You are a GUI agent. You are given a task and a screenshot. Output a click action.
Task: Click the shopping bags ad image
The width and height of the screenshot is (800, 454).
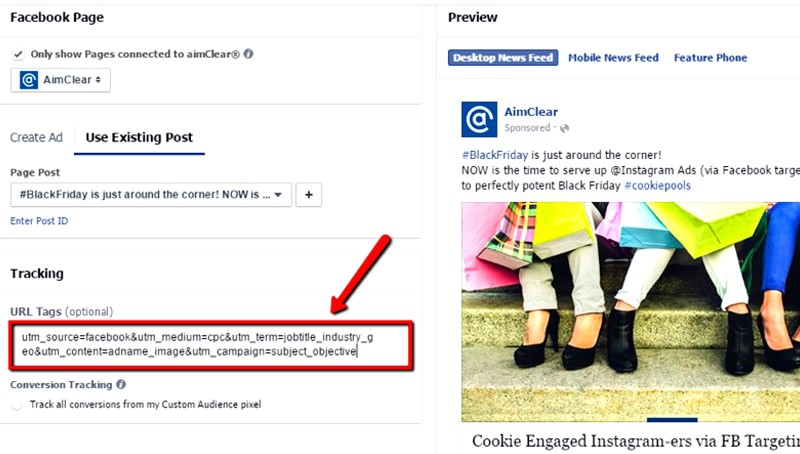pos(631,312)
